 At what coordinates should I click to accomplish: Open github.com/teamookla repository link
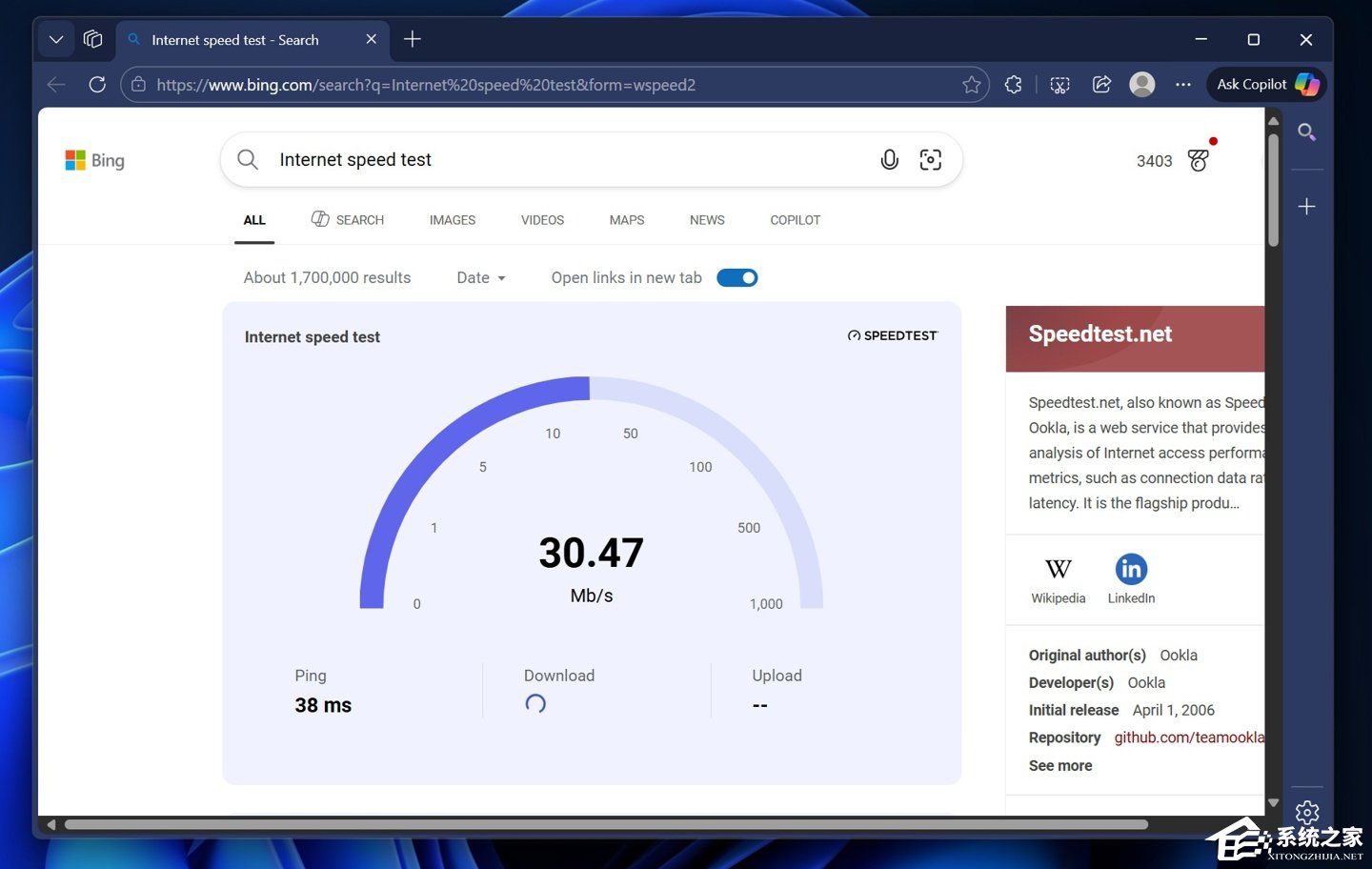pyautogui.click(x=1189, y=738)
